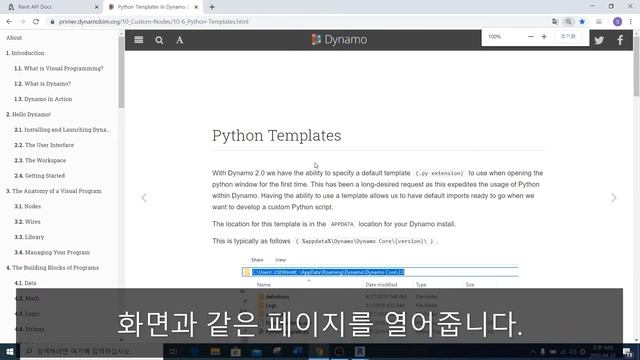Open 1.1 What is Visual Programming?
The image size is (640, 360).
pyautogui.click(x=59, y=68)
